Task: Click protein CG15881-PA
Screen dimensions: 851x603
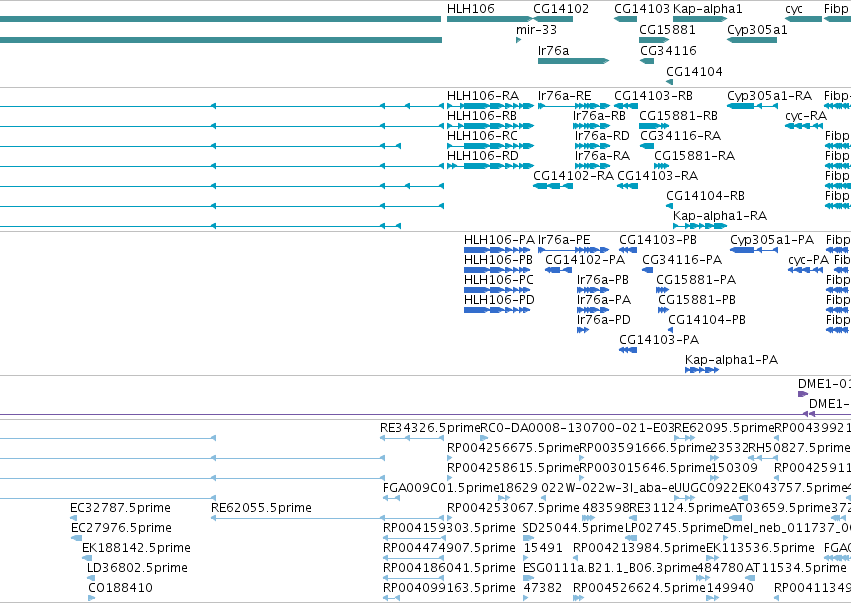Action: (696, 280)
